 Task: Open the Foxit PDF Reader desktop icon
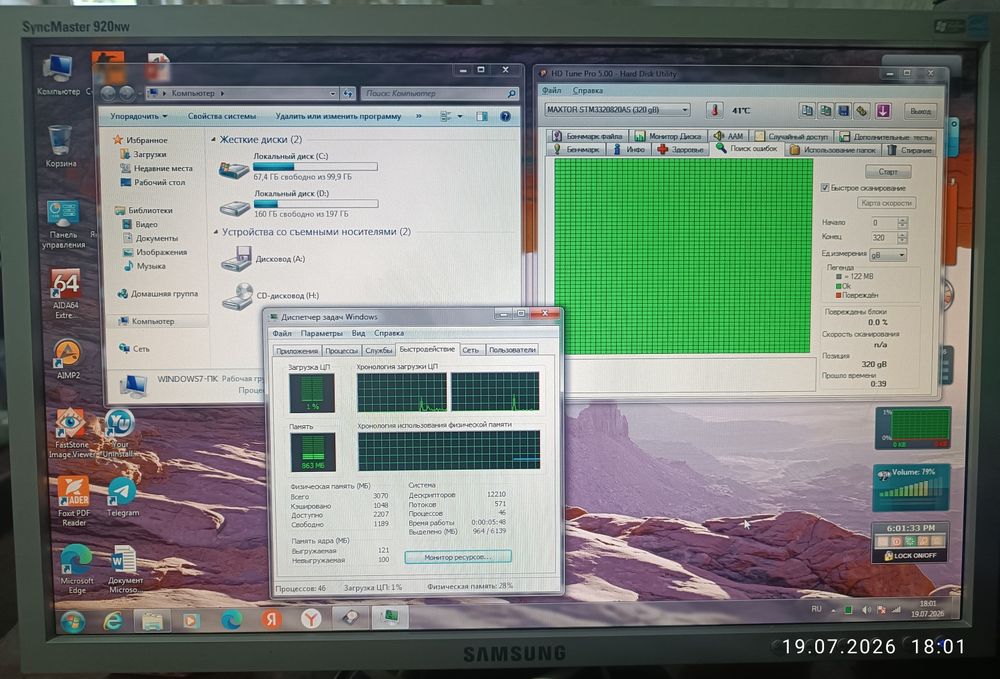coord(74,501)
